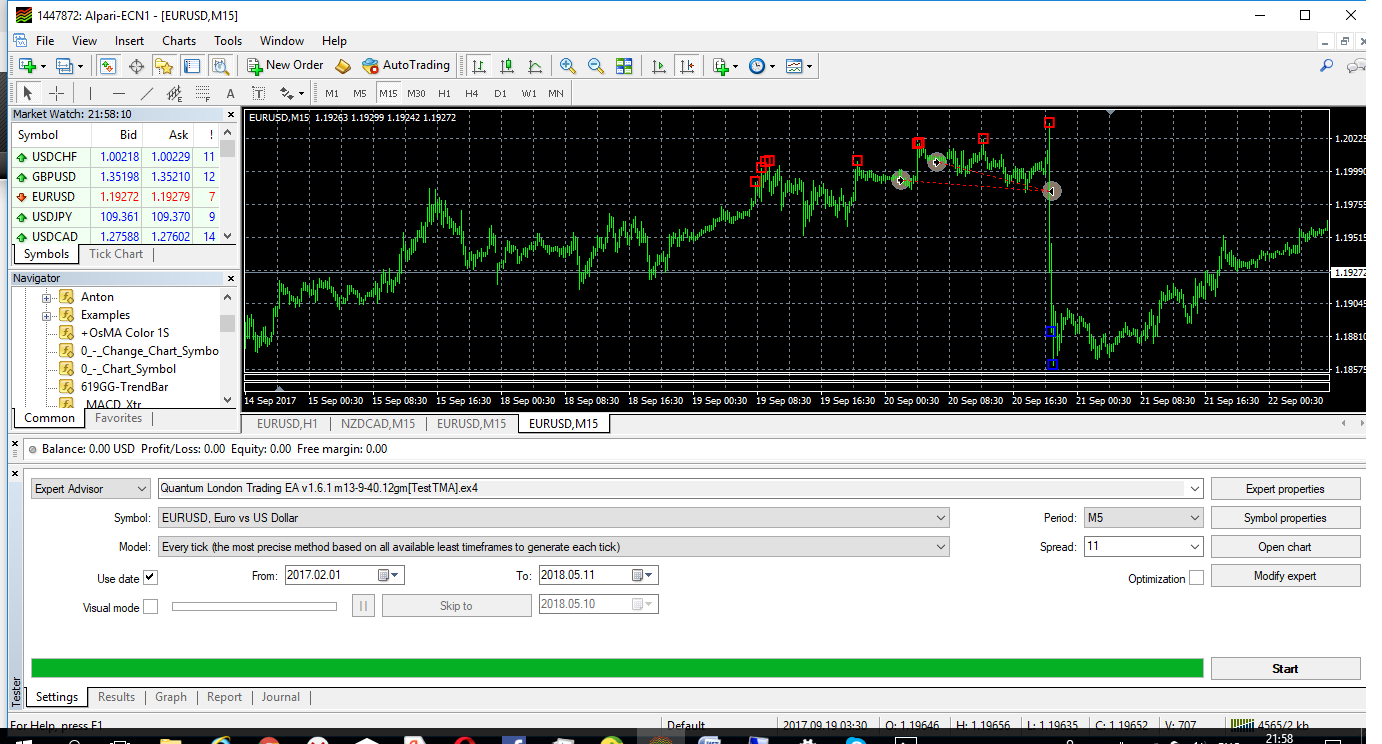Select the text (A) drawing tool
This screenshot has height=744, width=1382.
pos(231,93)
